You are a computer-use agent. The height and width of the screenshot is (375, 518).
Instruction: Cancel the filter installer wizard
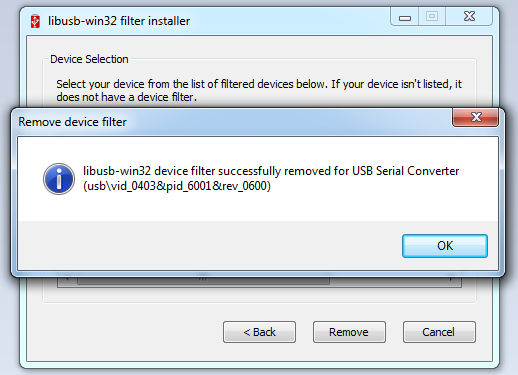pyautogui.click(x=439, y=332)
